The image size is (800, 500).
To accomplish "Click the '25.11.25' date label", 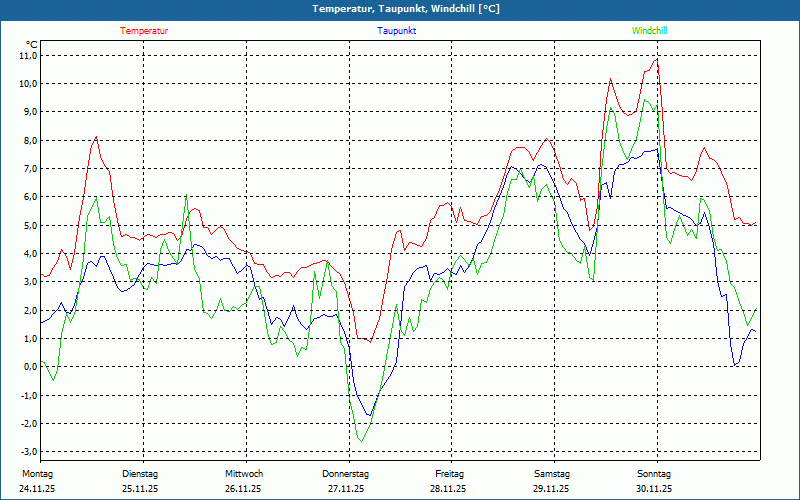I will 140,489.
